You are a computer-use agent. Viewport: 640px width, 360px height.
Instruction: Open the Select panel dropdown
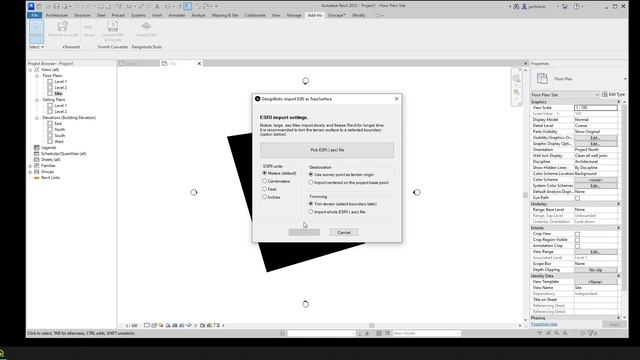[36, 47]
